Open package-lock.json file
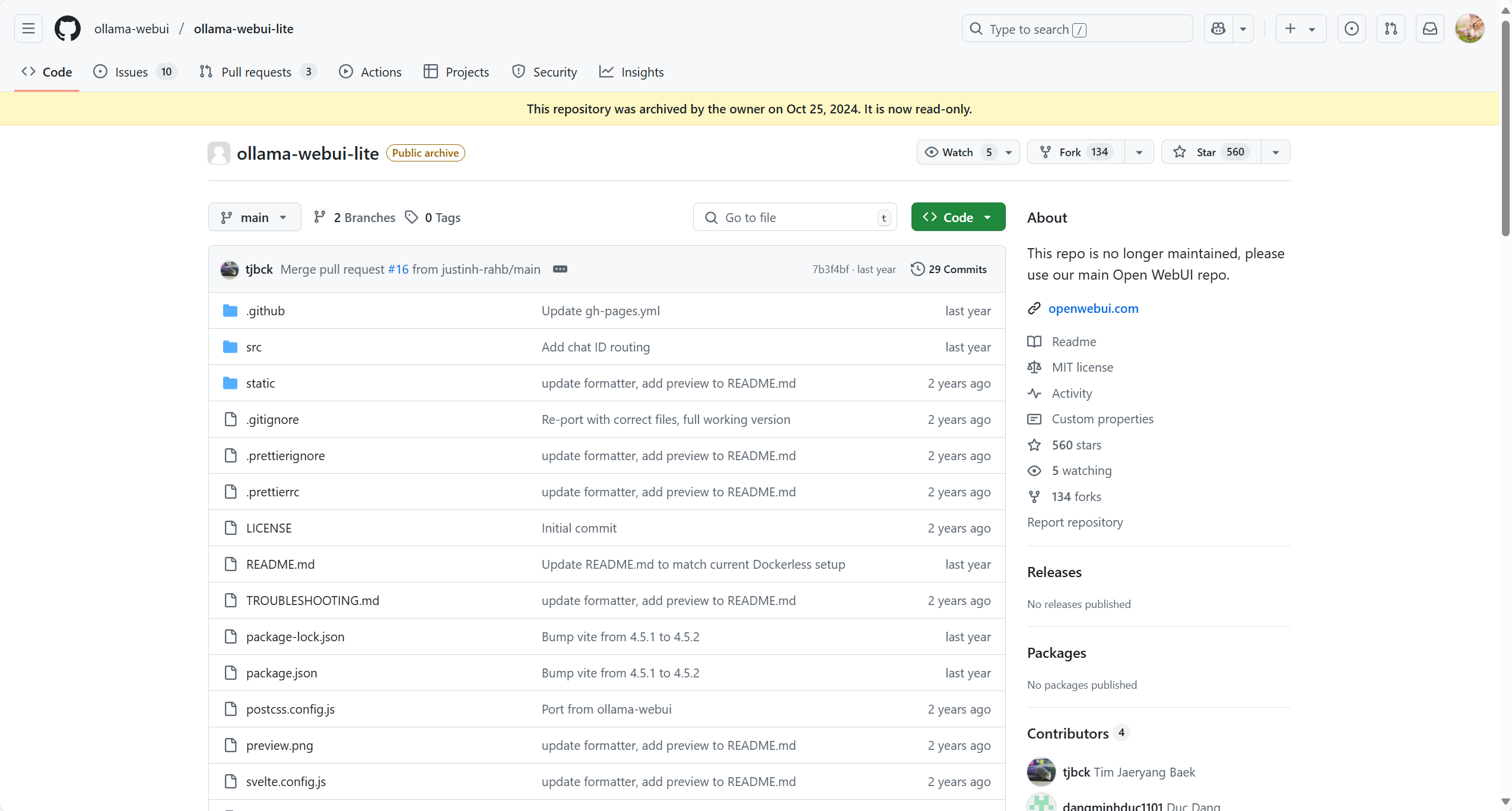Image resolution: width=1512 pixels, height=811 pixels. click(296, 636)
